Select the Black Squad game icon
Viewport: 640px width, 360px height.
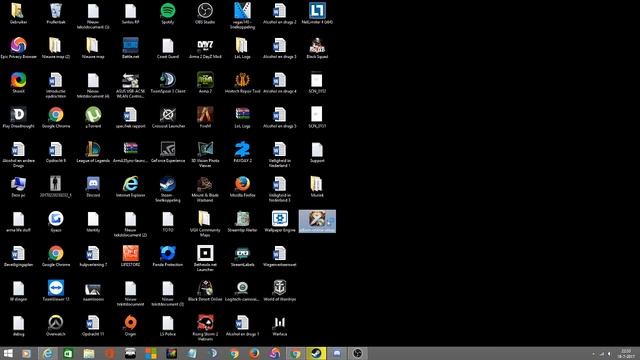click(x=317, y=45)
